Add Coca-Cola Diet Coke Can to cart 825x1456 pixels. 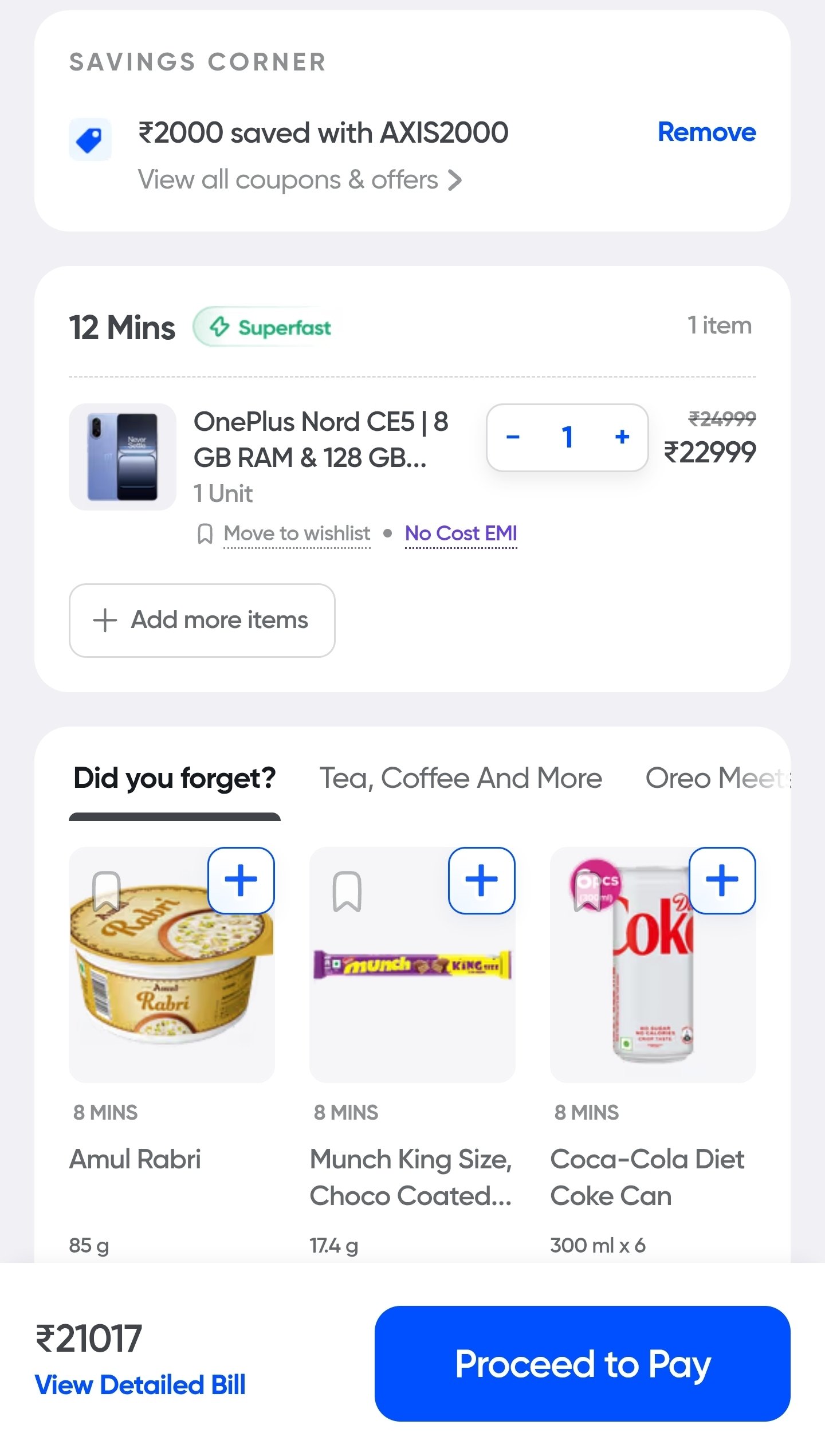pyautogui.click(x=722, y=880)
